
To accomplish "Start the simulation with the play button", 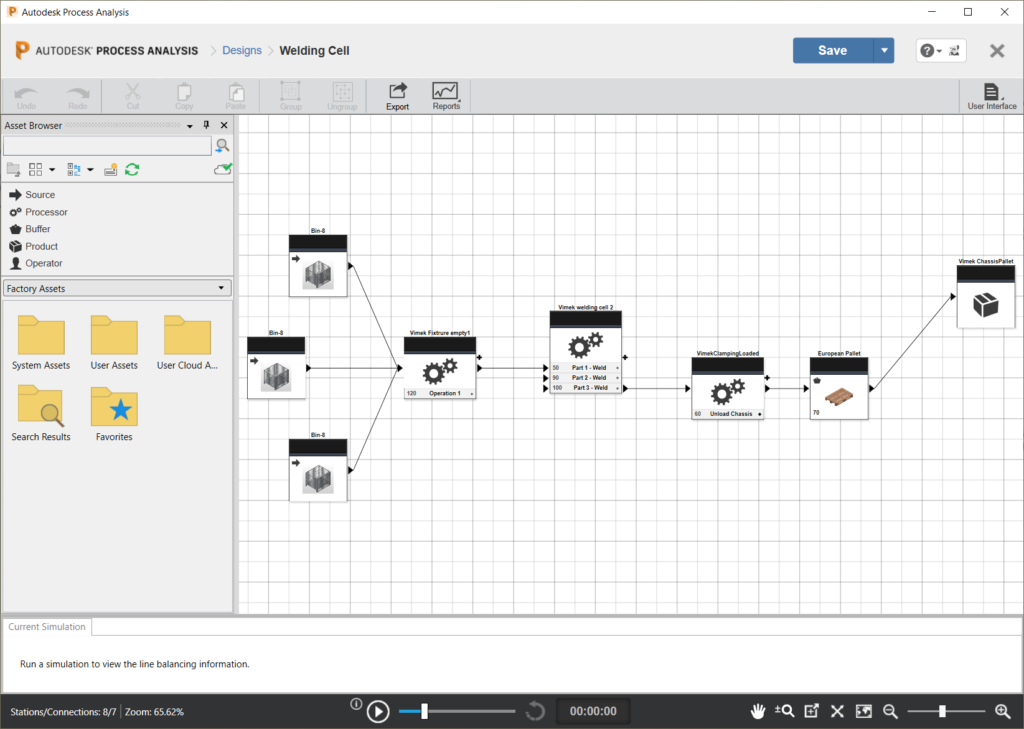I will (x=378, y=711).
